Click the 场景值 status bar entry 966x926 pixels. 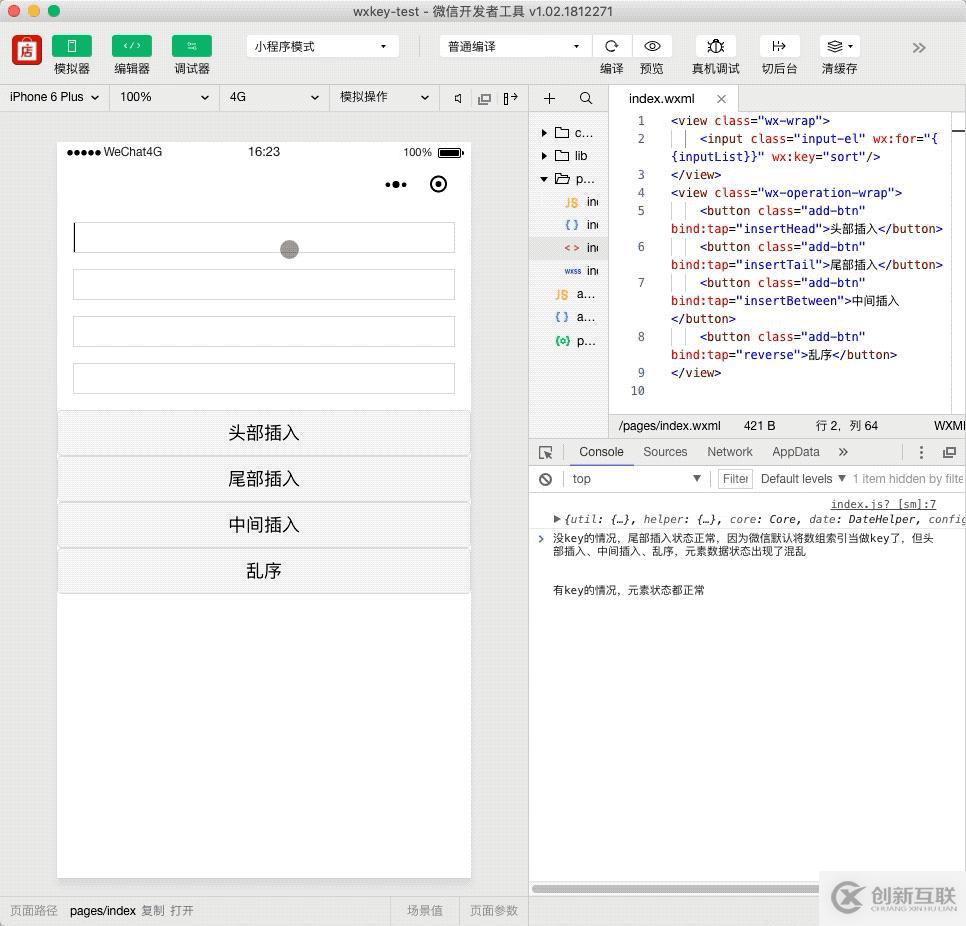pyautogui.click(x=424, y=911)
